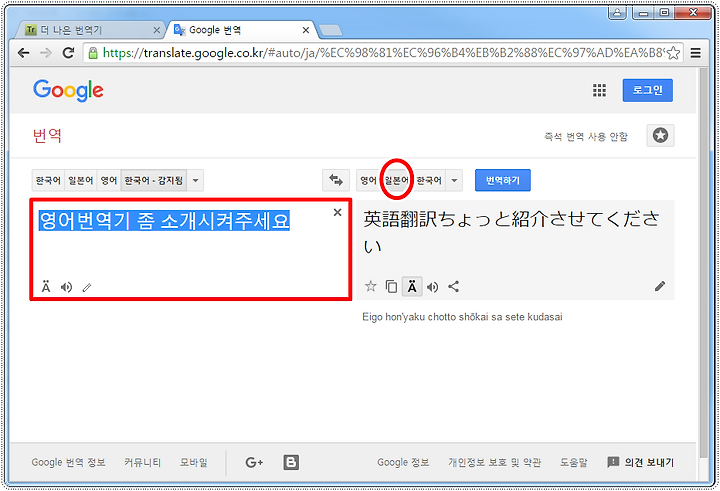
Task: Open the Blogger footer icon
Action: pyautogui.click(x=291, y=462)
